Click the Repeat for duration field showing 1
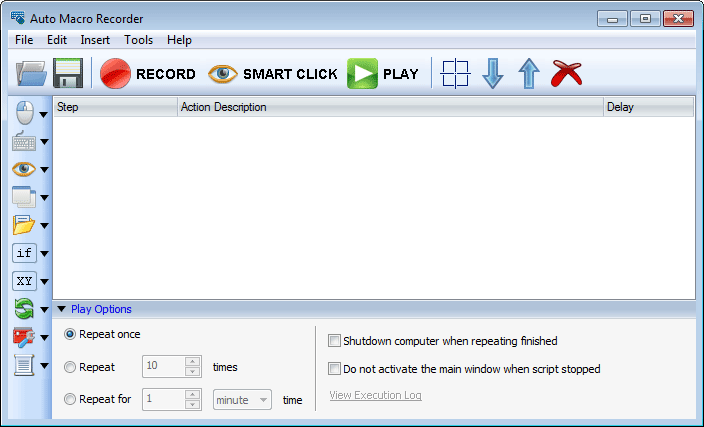 [163, 399]
